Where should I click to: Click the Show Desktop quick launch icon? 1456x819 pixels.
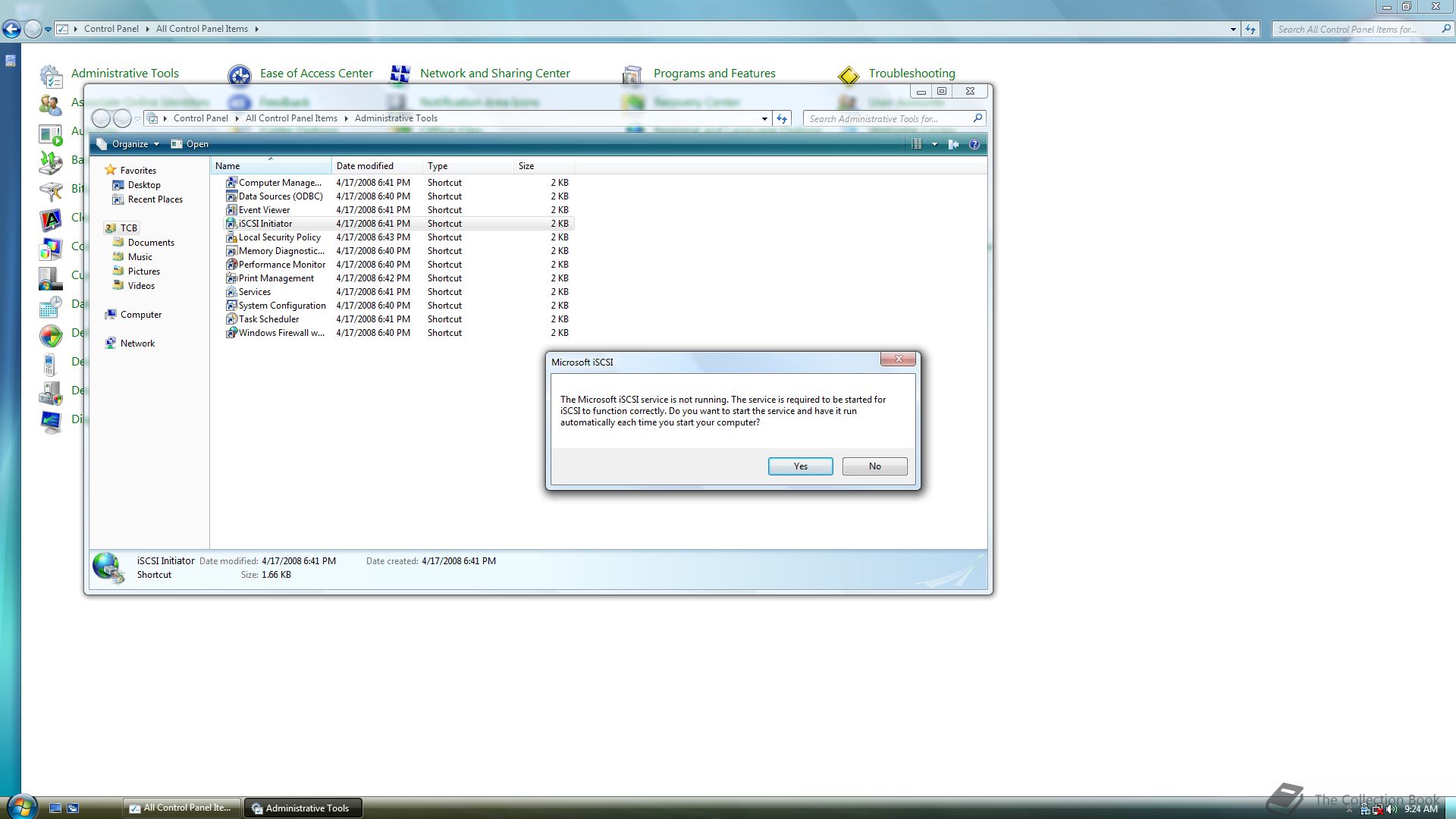pyautogui.click(x=55, y=808)
